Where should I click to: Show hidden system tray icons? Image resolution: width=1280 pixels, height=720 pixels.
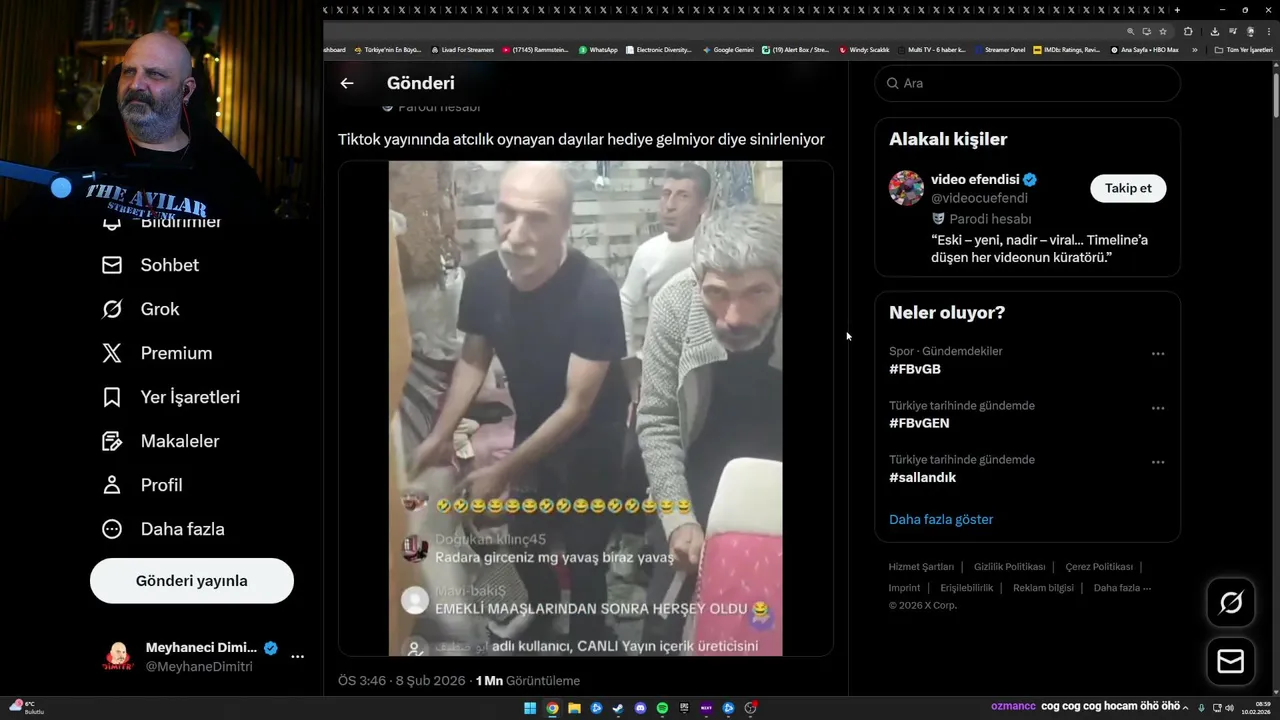(x=1186, y=708)
